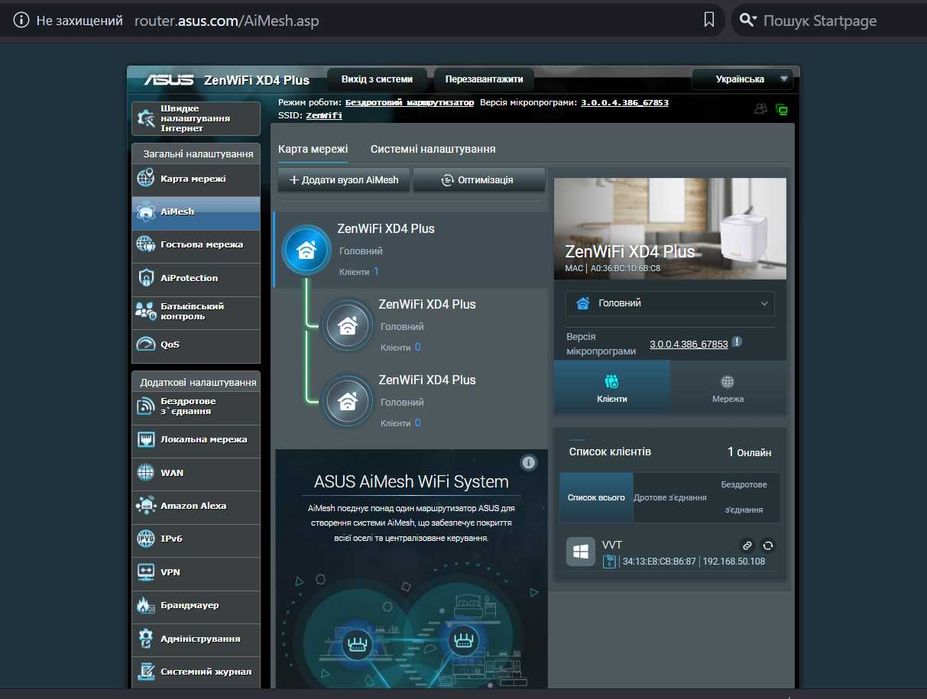Screen dimensions: 927x699
Task: Click the Windows device icon for VVT
Action: pyautogui.click(x=581, y=552)
